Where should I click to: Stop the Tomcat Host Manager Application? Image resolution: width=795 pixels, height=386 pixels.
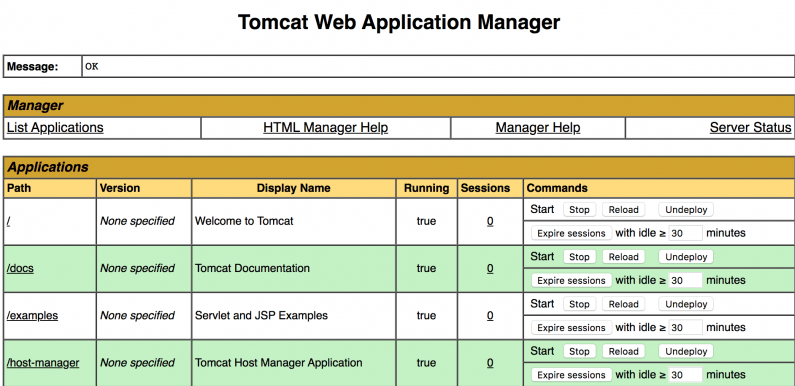click(x=579, y=351)
